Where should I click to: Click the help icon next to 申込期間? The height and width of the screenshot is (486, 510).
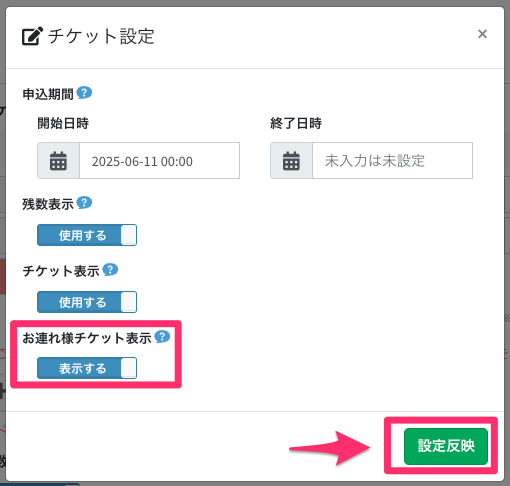click(x=84, y=93)
